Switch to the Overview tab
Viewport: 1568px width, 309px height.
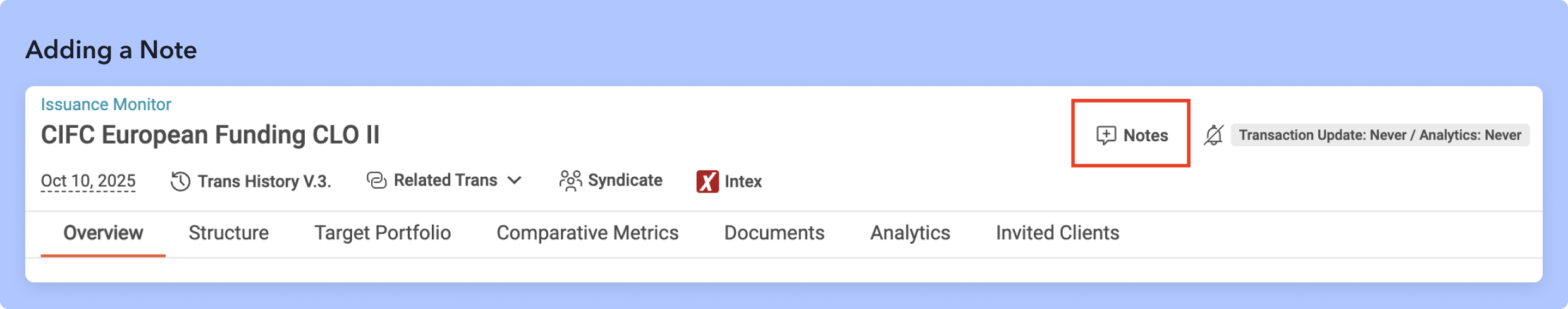pos(103,233)
